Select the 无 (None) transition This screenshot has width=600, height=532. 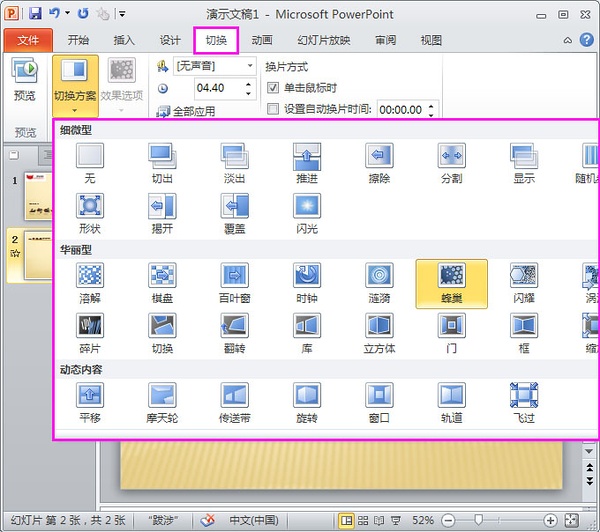click(x=90, y=163)
